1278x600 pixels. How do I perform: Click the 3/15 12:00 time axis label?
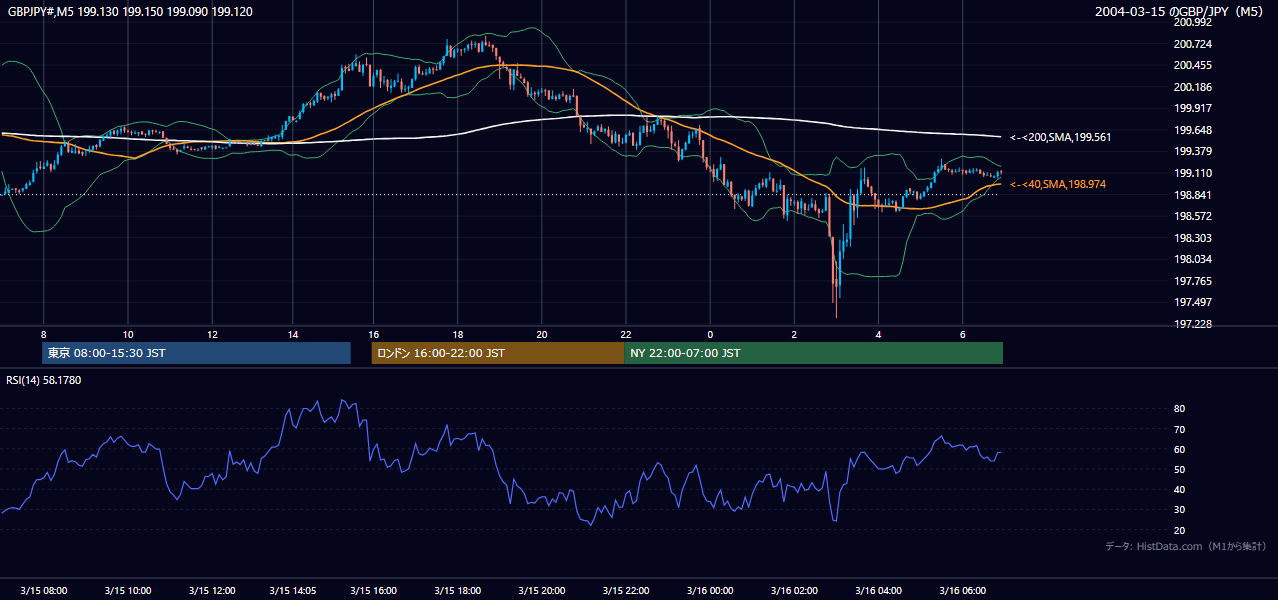pyautogui.click(x=211, y=591)
